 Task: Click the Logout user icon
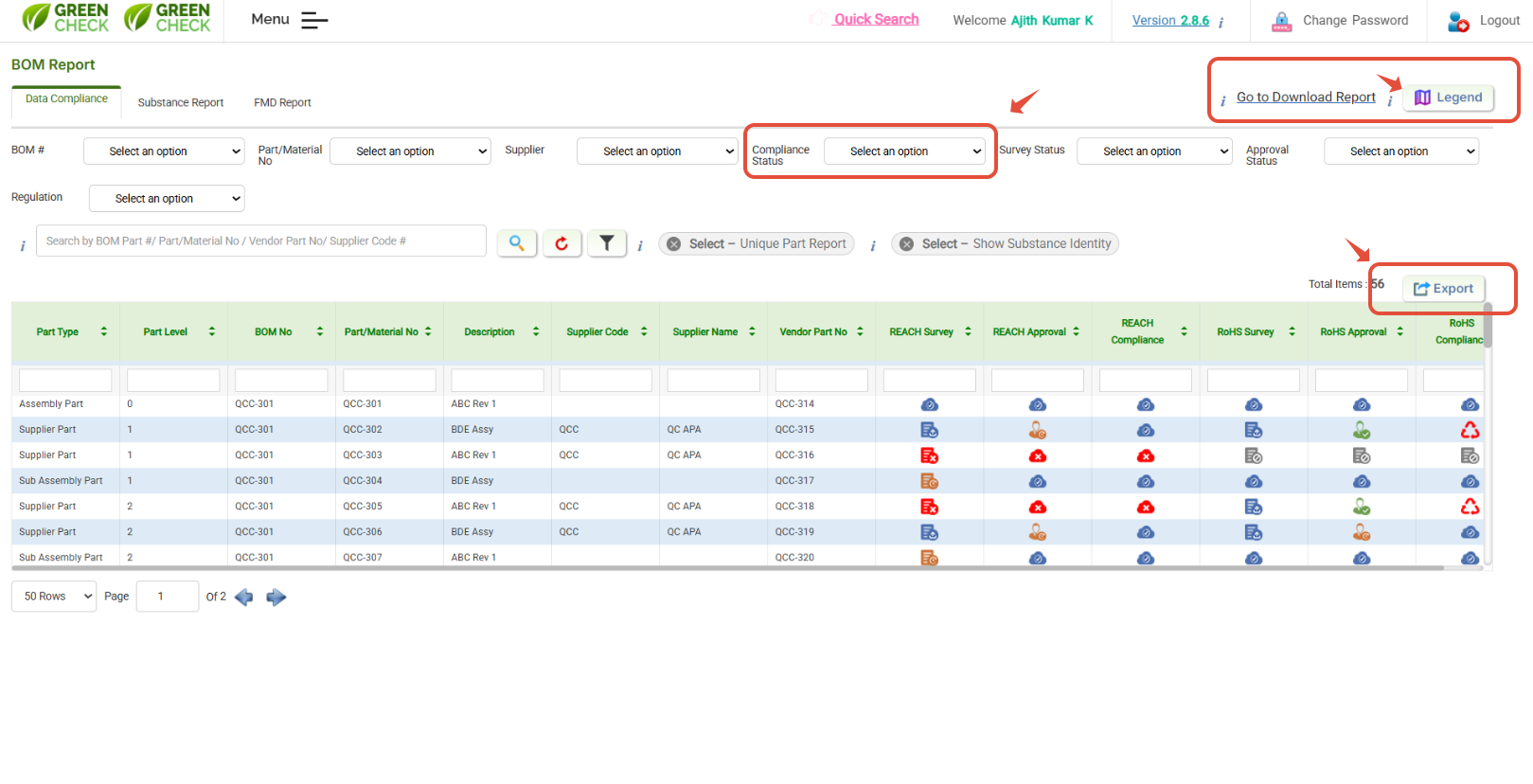(1458, 21)
